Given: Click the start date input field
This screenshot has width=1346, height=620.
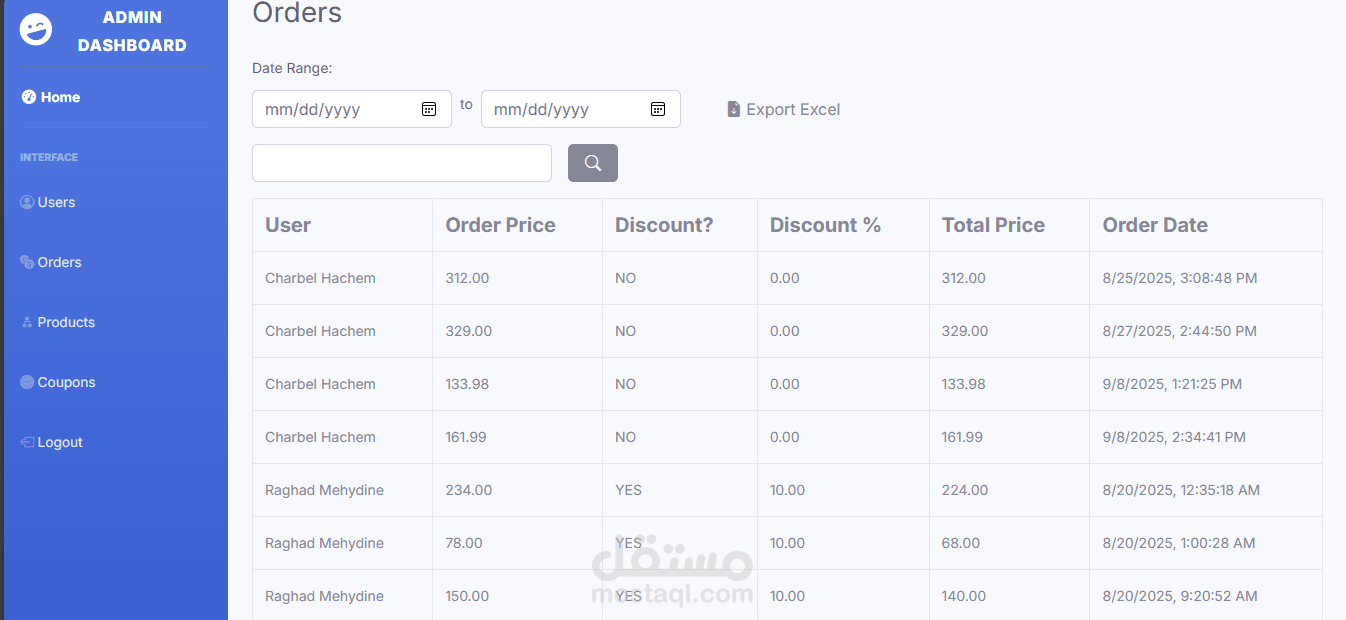Looking at the screenshot, I should coord(330,109).
